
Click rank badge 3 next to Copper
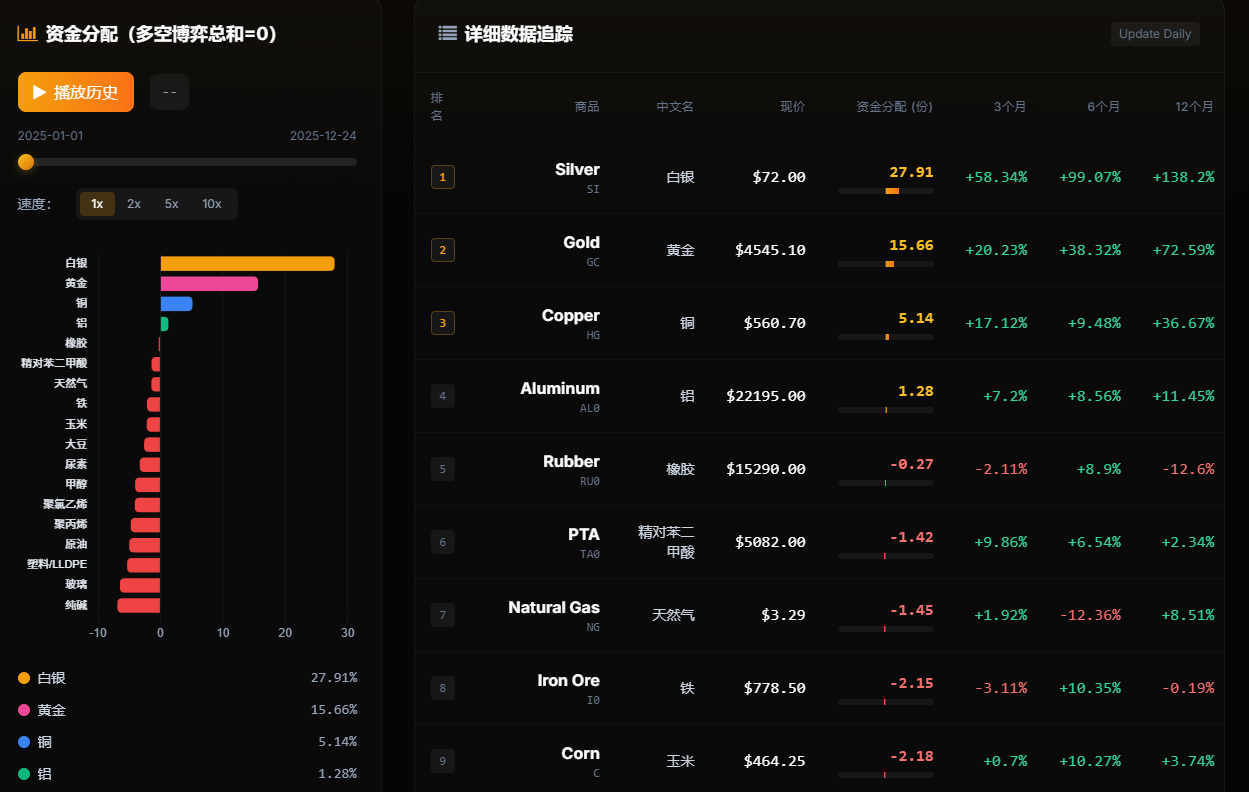[442, 323]
